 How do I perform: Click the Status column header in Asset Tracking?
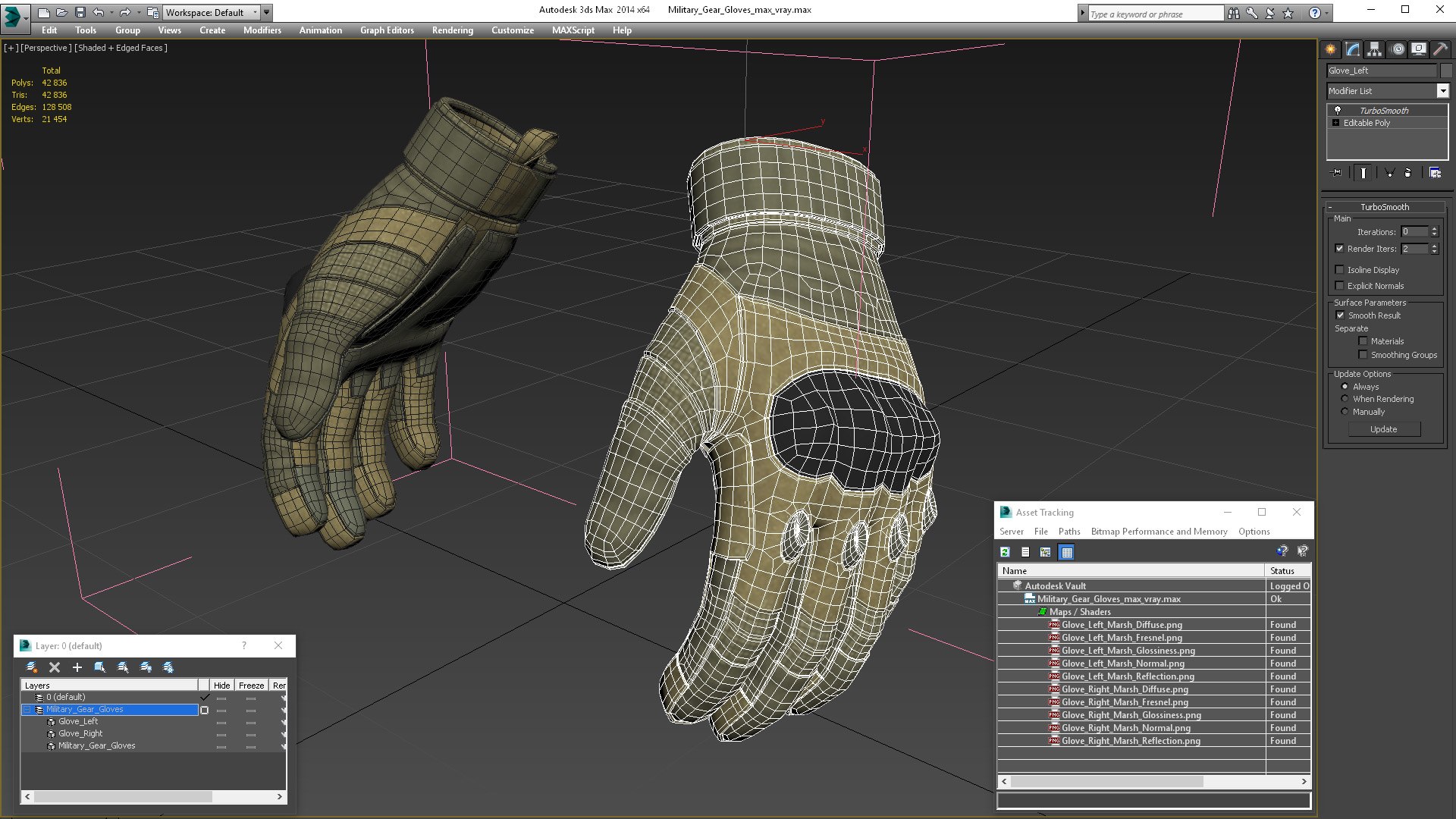(x=1288, y=570)
